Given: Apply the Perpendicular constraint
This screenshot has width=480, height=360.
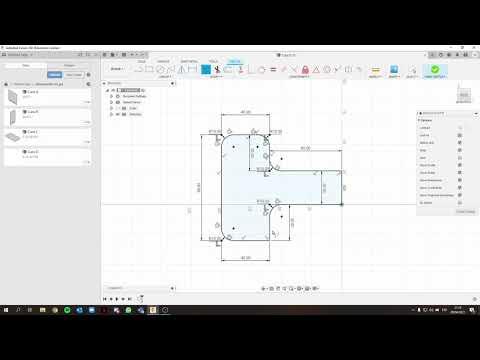Looking at the screenshot, I should [294, 69].
